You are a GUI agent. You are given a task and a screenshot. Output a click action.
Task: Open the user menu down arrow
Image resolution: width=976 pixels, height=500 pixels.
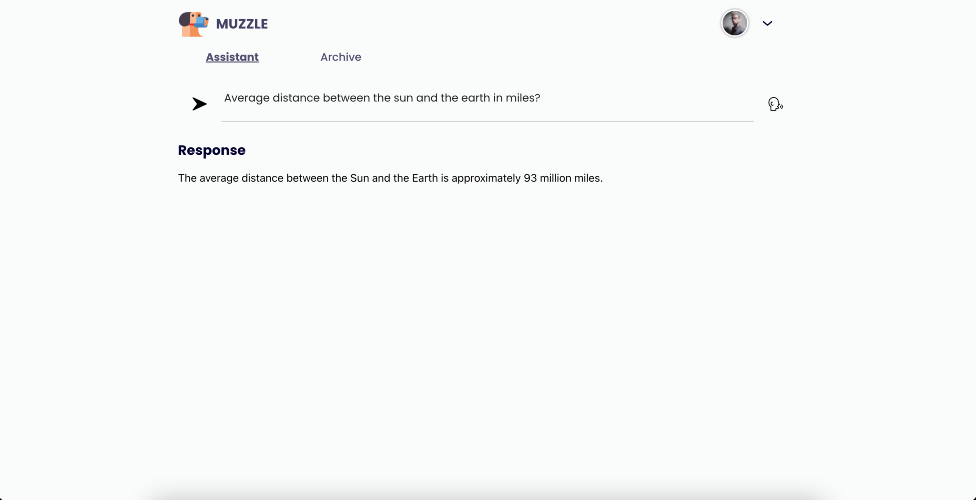pyautogui.click(x=767, y=23)
